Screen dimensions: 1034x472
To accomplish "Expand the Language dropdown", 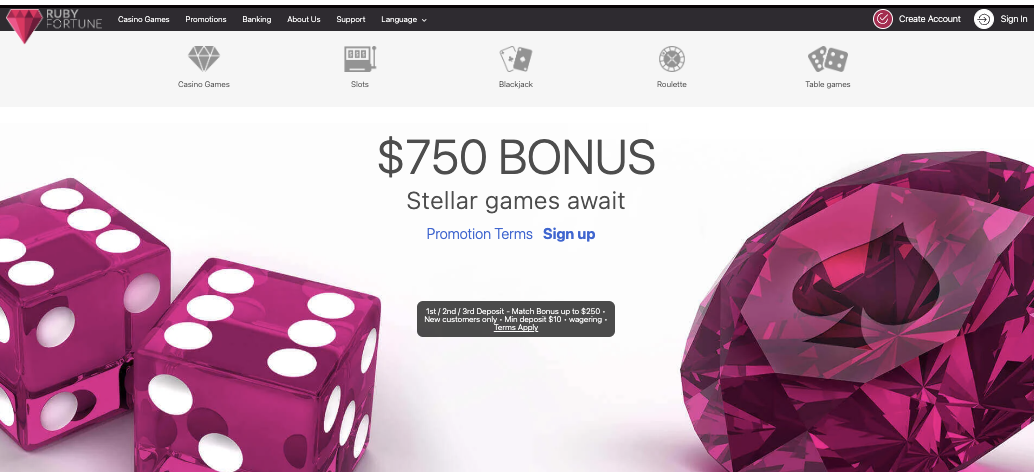I will 404,19.
